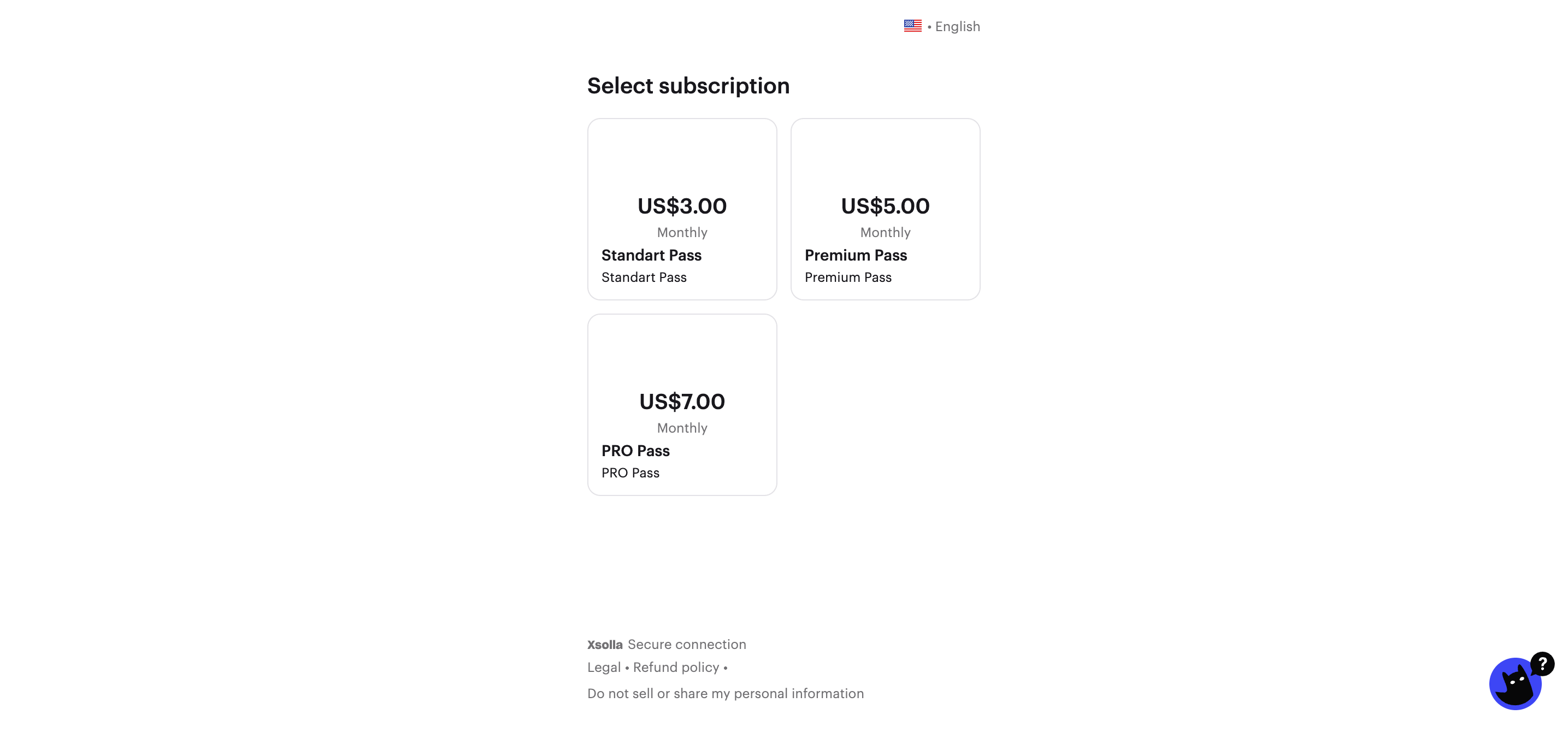The height and width of the screenshot is (732, 1568).
Task: Click the US flag icon
Action: [912, 26]
